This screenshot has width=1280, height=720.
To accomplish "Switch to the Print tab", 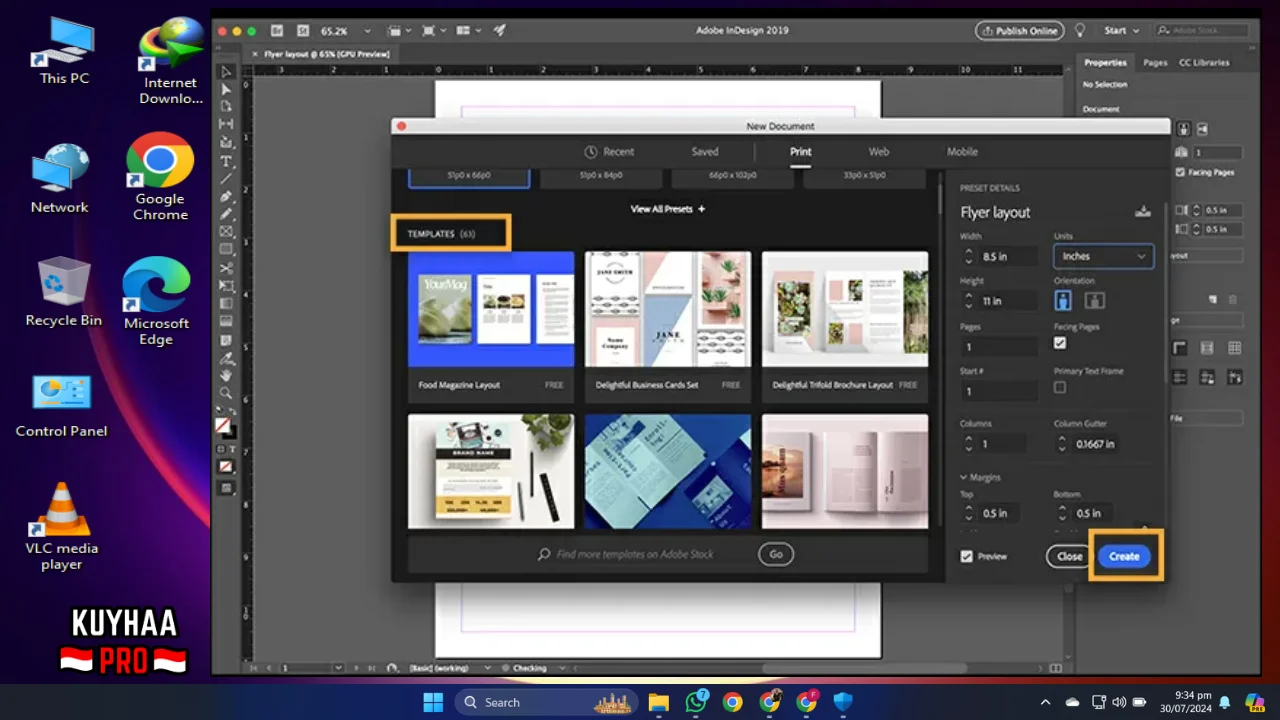I will pyautogui.click(x=800, y=152).
